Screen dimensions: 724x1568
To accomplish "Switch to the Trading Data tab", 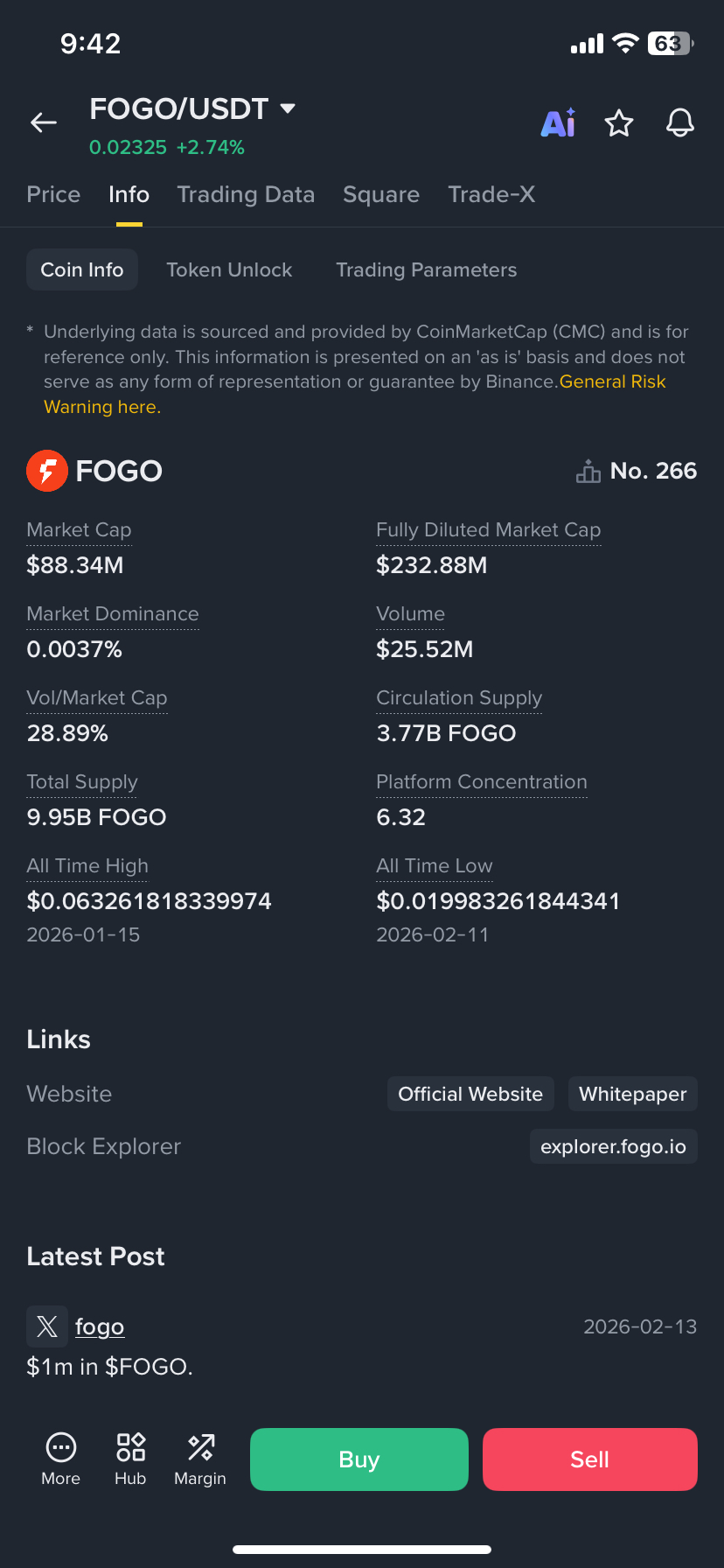I will click(x=246, y=194).
